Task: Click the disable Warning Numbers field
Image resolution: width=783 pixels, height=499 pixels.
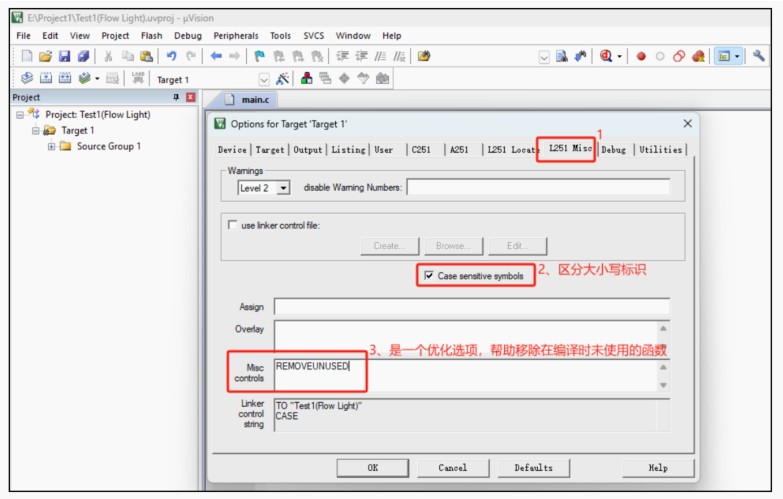Action: point(537,187)
